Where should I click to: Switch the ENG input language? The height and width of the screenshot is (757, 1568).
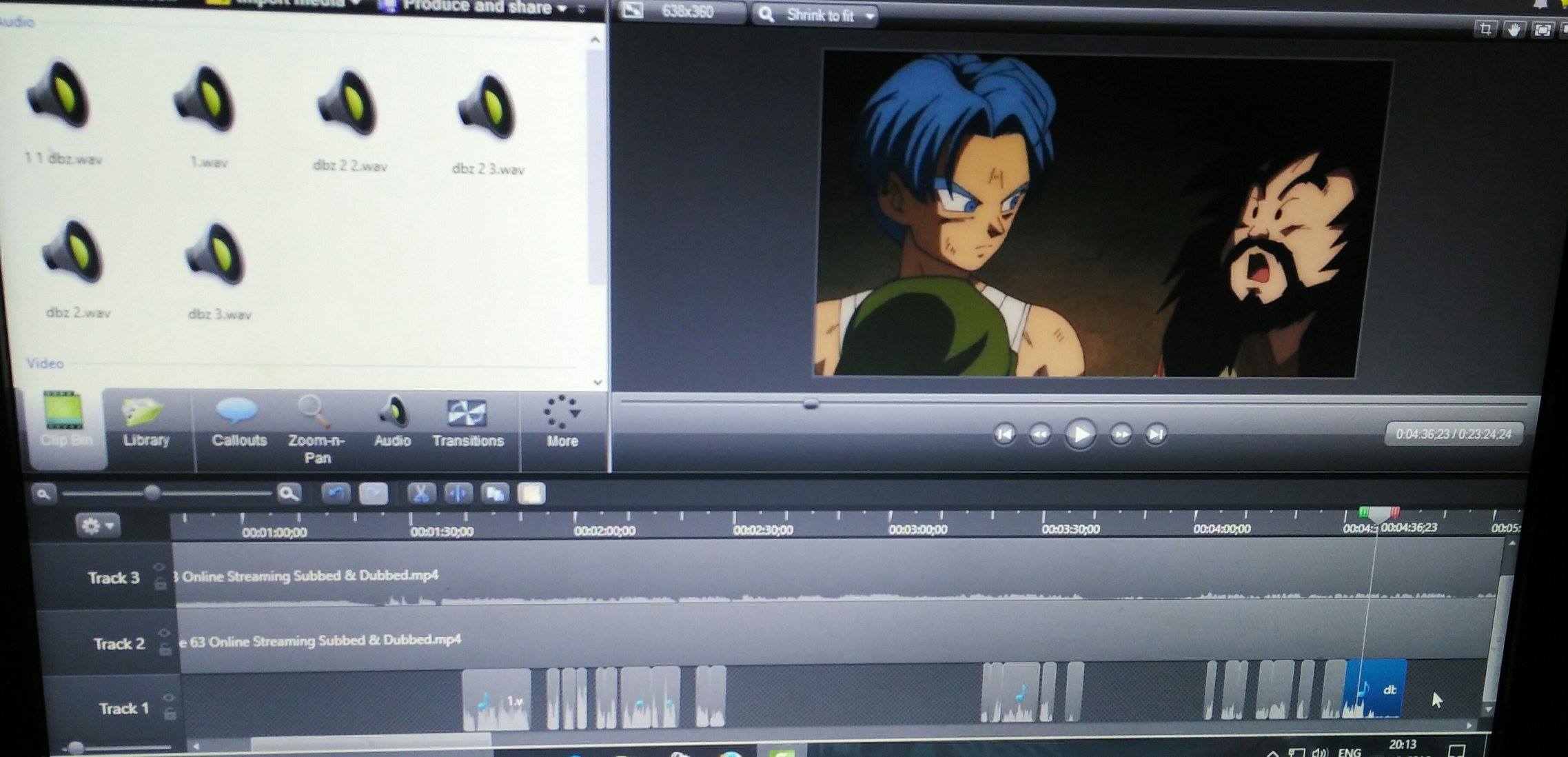click(1350, 751)
